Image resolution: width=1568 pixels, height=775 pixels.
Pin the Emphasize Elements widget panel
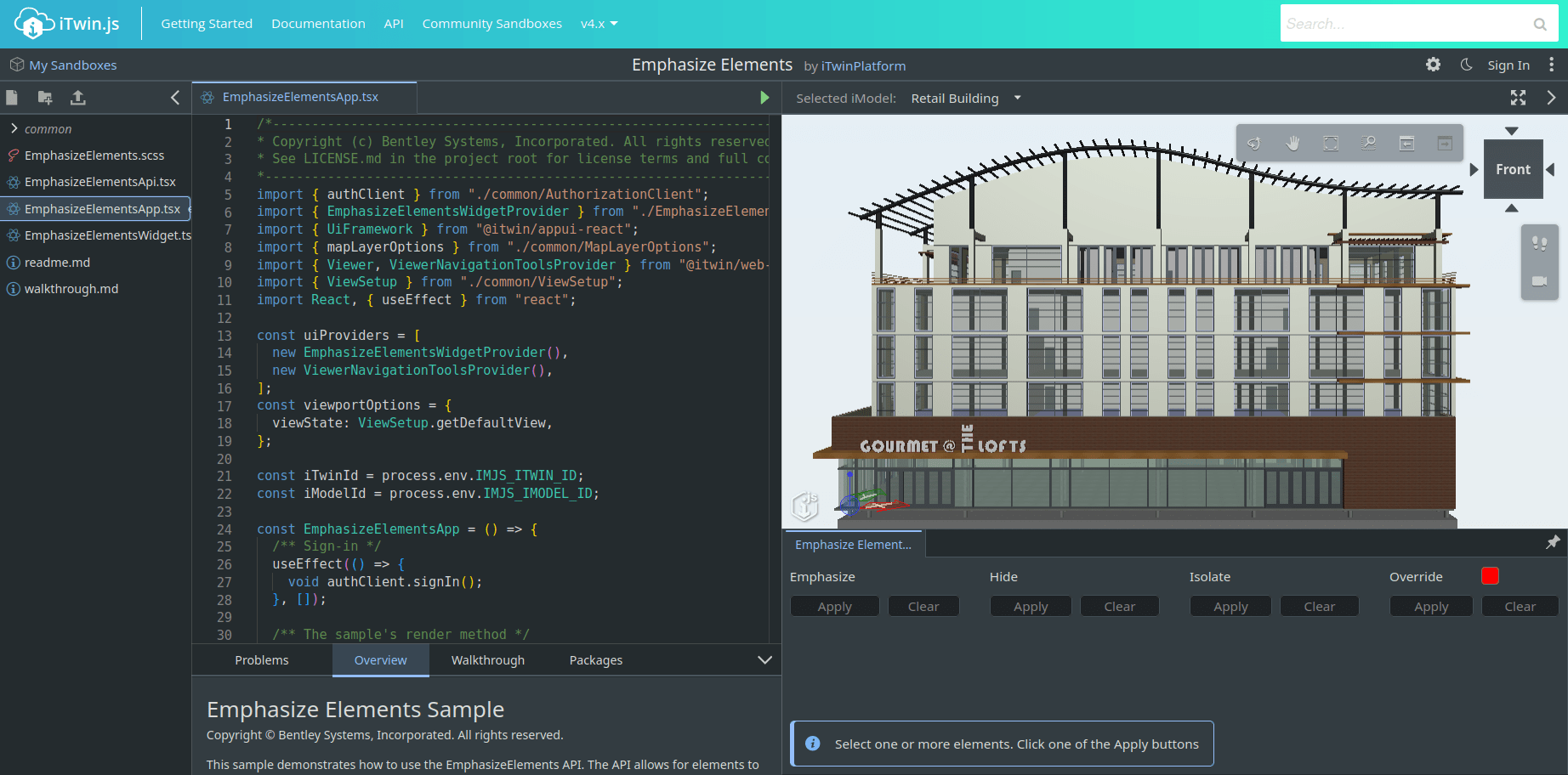1553,542
